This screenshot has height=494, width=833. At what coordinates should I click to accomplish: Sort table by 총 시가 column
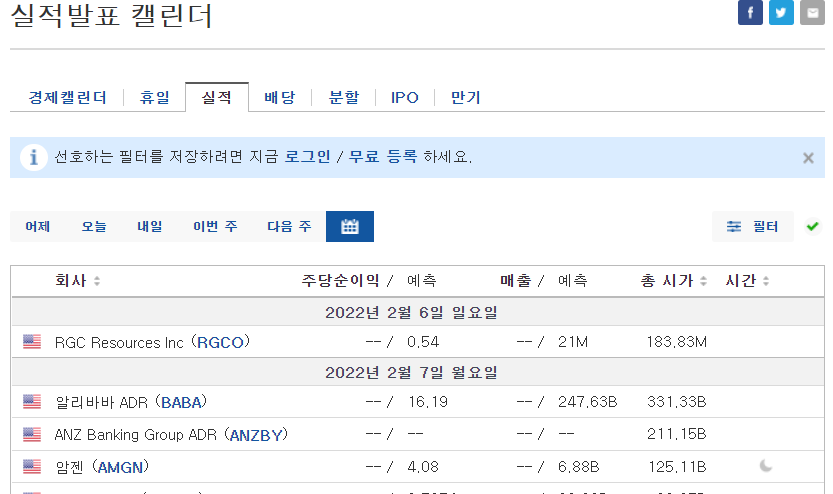[x=674, y=280]
